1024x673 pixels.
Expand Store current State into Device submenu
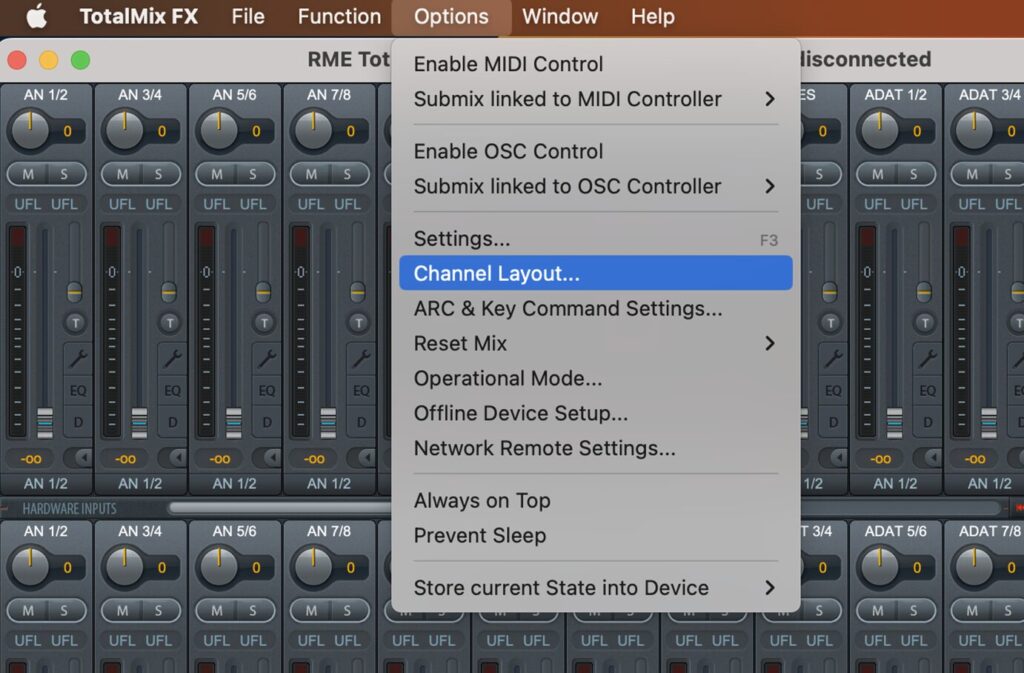561,588
